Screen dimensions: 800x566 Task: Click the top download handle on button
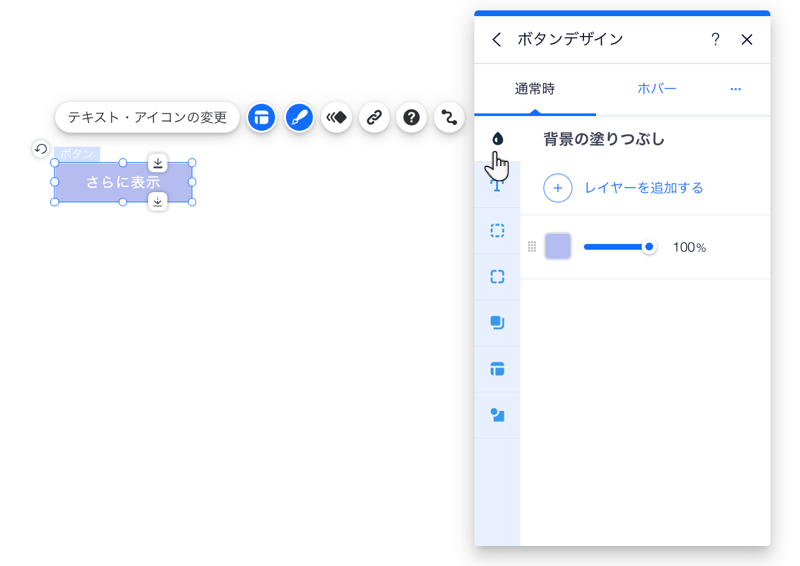point(158,163)
